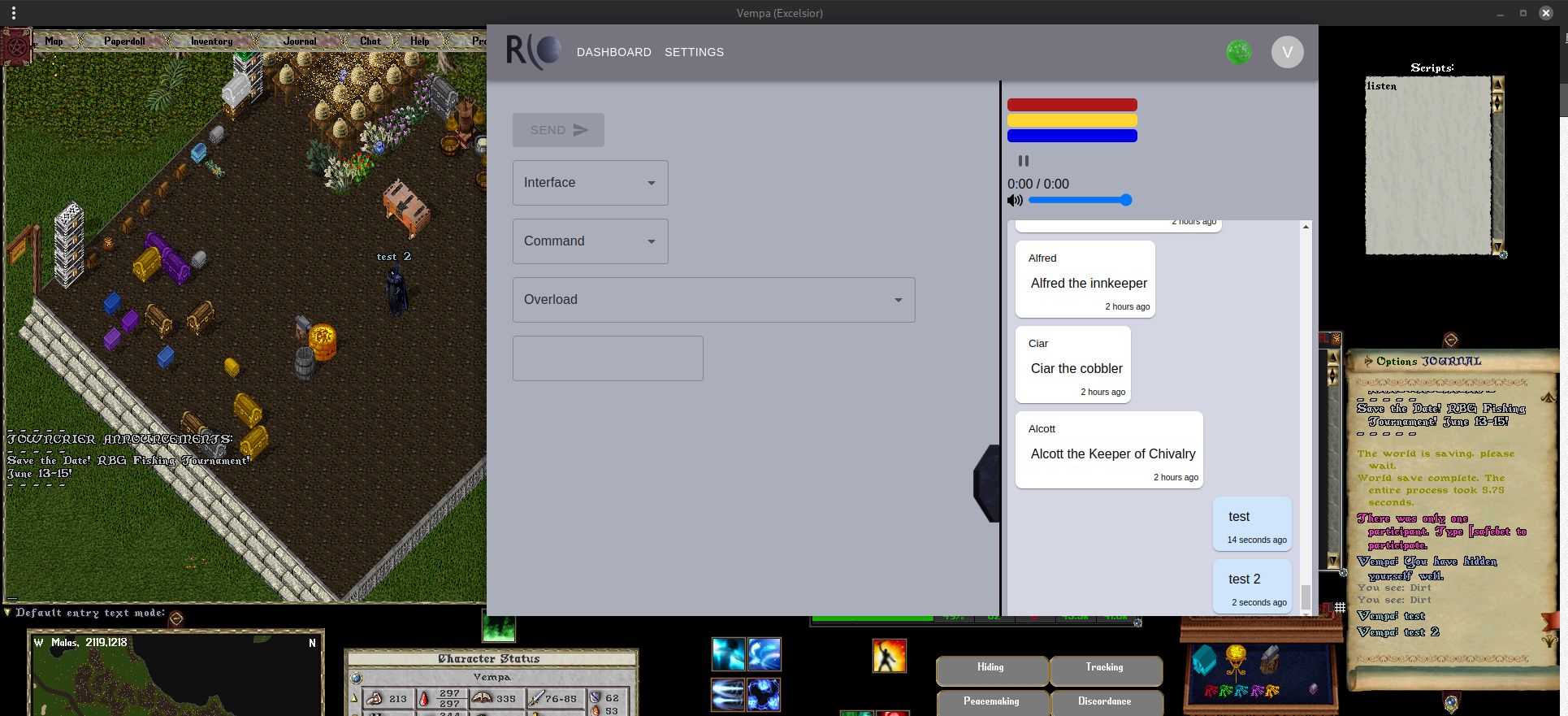Cast the top-right blue swirl spell icon
This screenshot has height=716, width=1568.
coord(765,654)
